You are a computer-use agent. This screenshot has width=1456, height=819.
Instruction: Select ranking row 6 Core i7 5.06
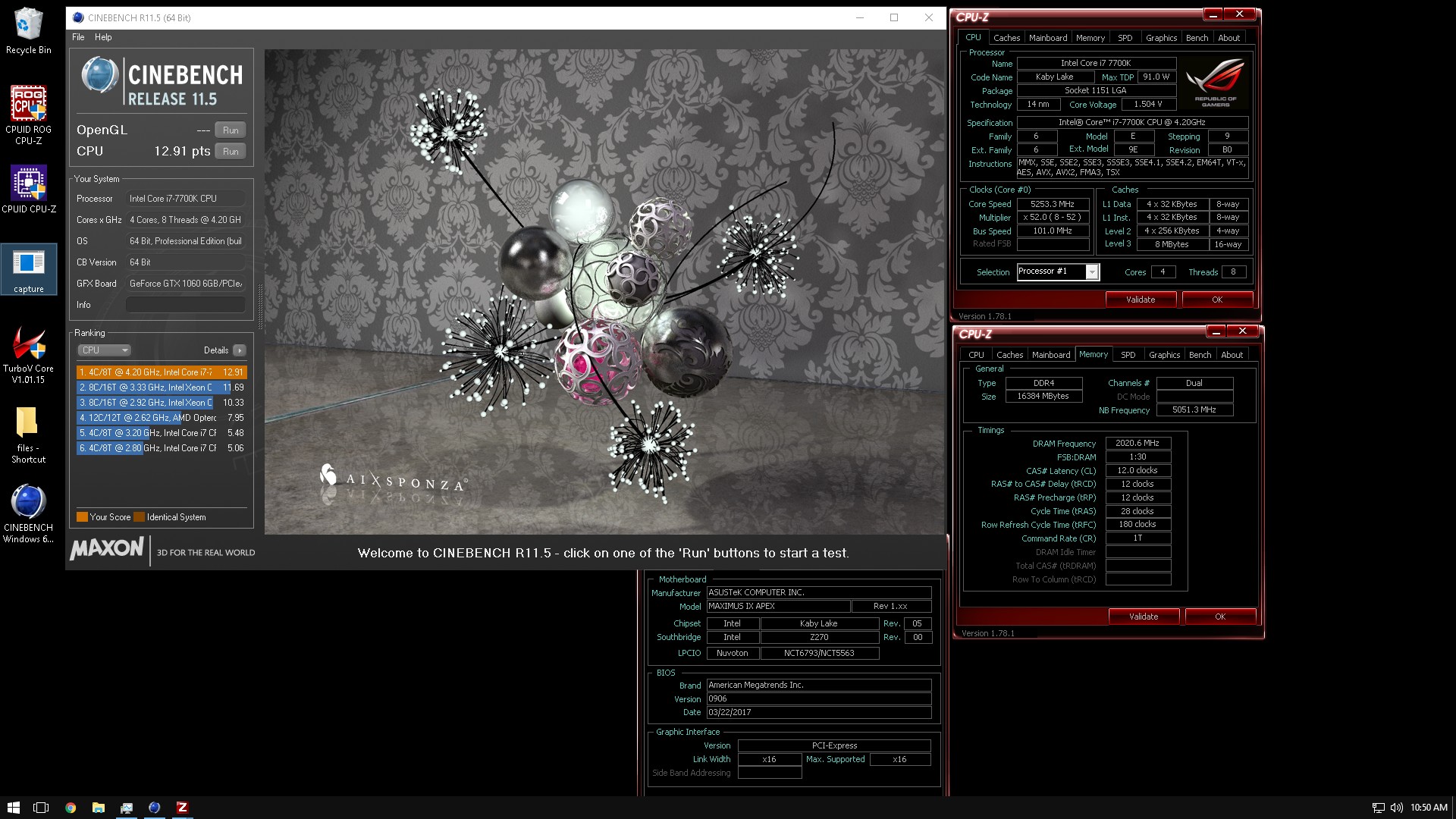(x=162, y=448)
